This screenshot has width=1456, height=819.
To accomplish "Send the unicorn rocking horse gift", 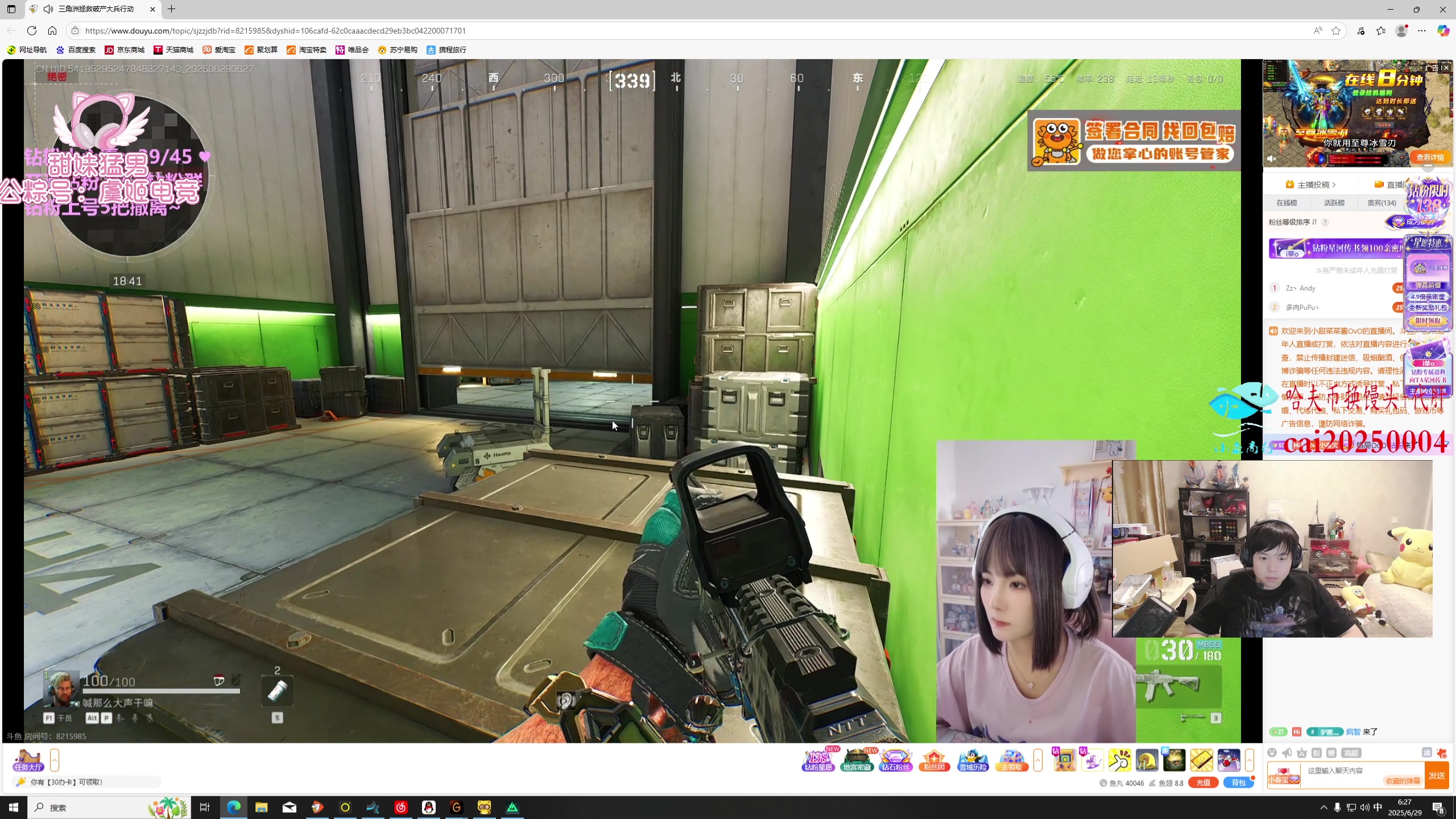I will click(1091, 760).
